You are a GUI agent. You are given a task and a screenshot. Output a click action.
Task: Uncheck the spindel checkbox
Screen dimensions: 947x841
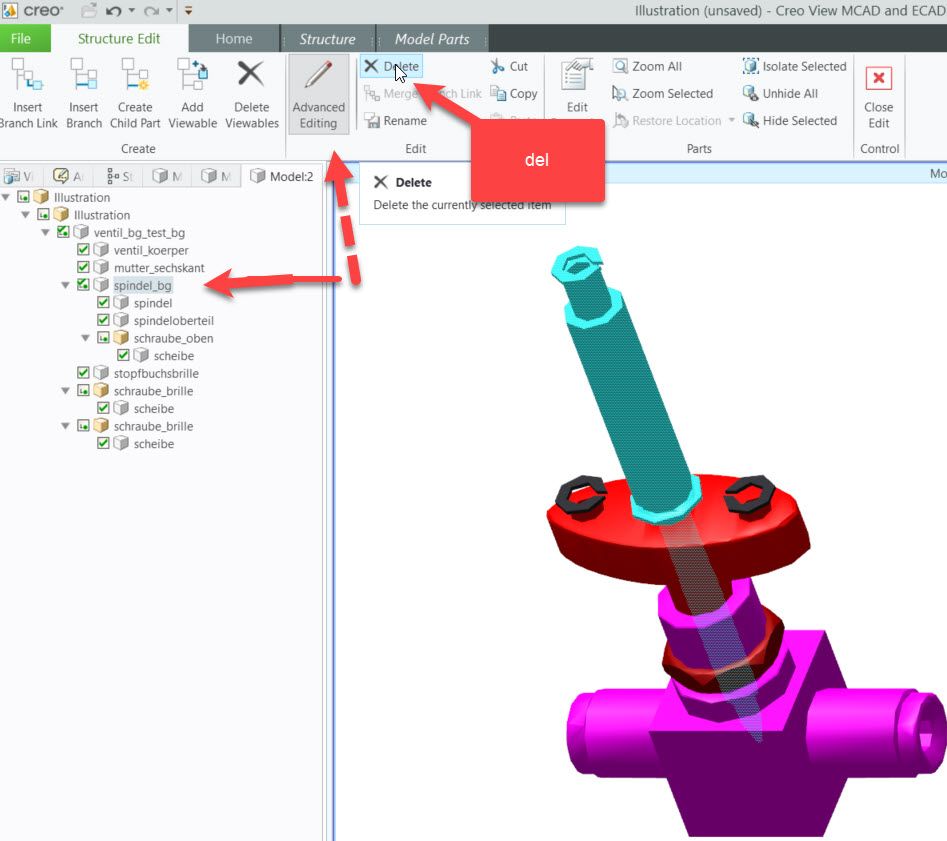pyautogui.click(x=103, y=302)
